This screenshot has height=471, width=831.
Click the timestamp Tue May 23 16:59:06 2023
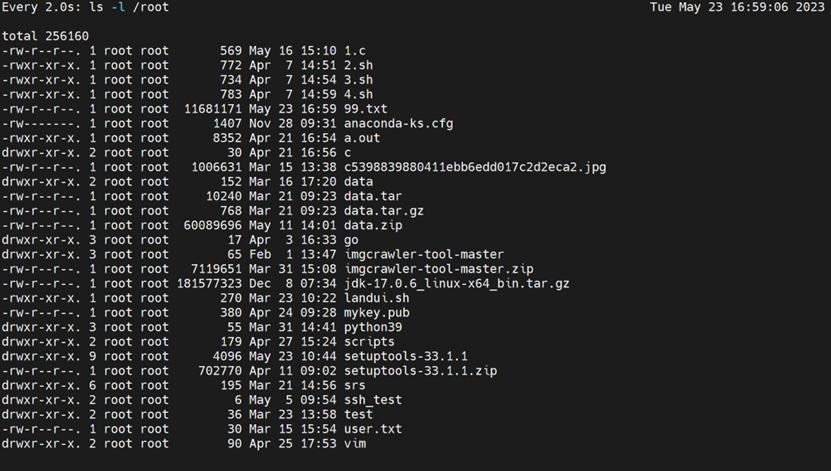click(737, 7)
